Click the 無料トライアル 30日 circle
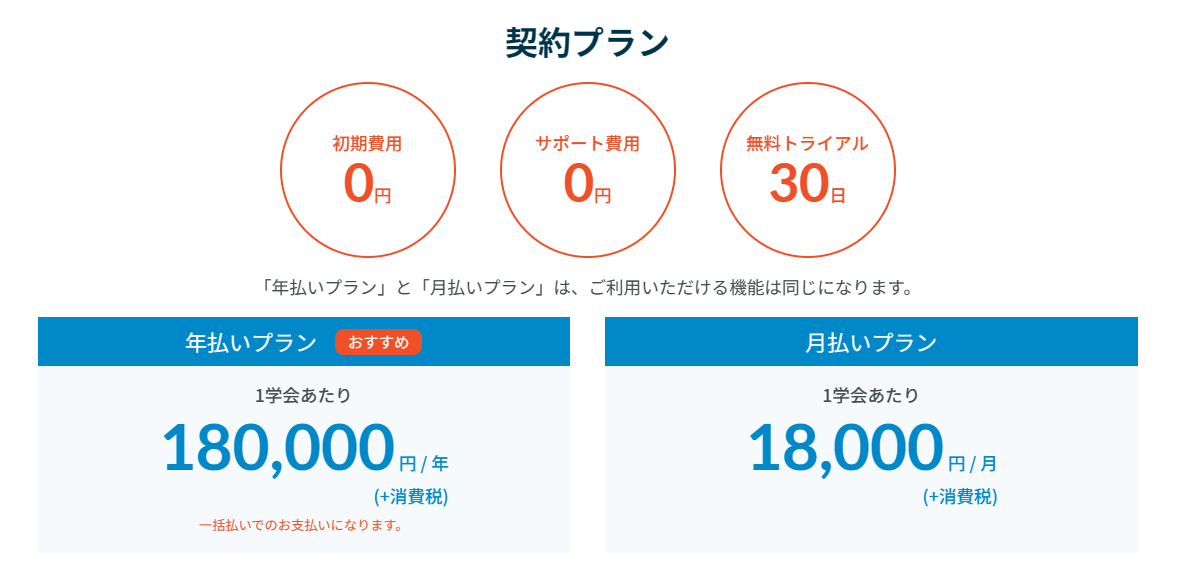1183x577 pixels. pos(807,170)
